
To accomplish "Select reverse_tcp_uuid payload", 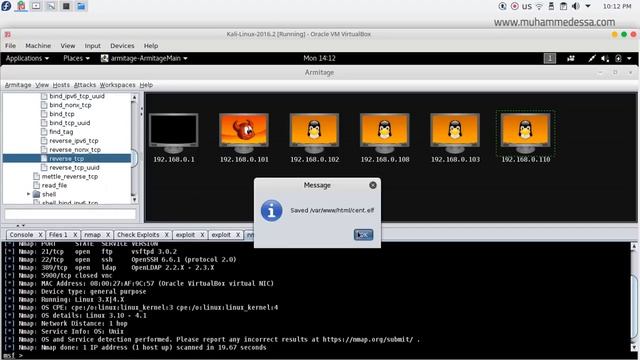I will pos(74,168).
